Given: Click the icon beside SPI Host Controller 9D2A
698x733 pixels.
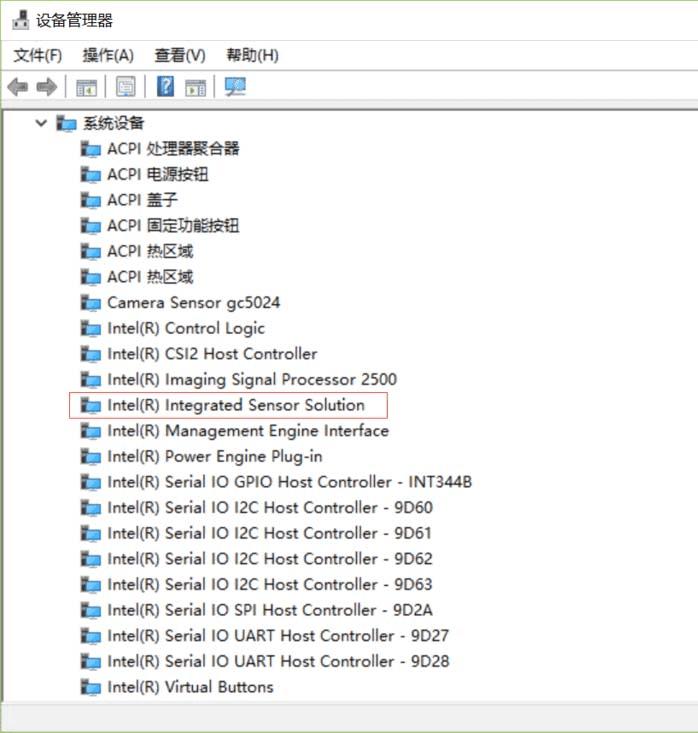Looking at the screenshot, I should [x=91, y=611].
